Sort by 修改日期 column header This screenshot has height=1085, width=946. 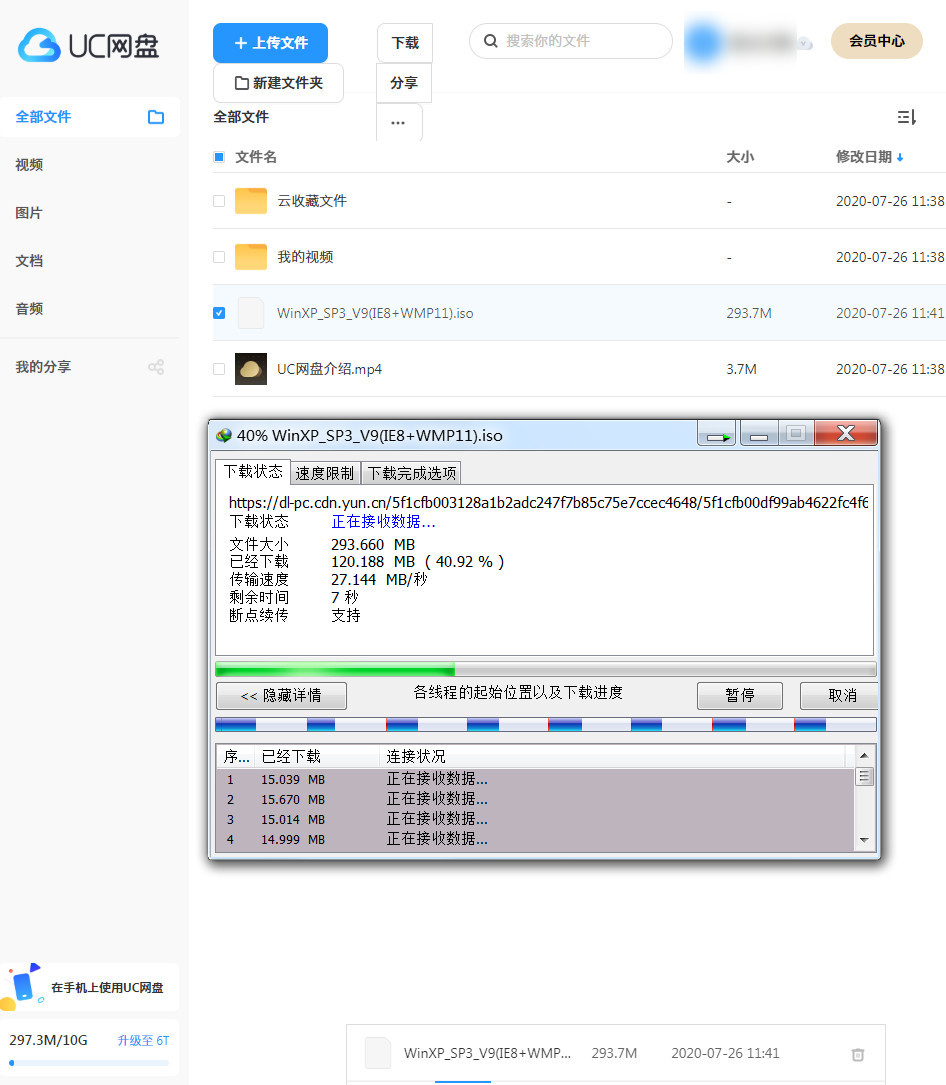864,157
